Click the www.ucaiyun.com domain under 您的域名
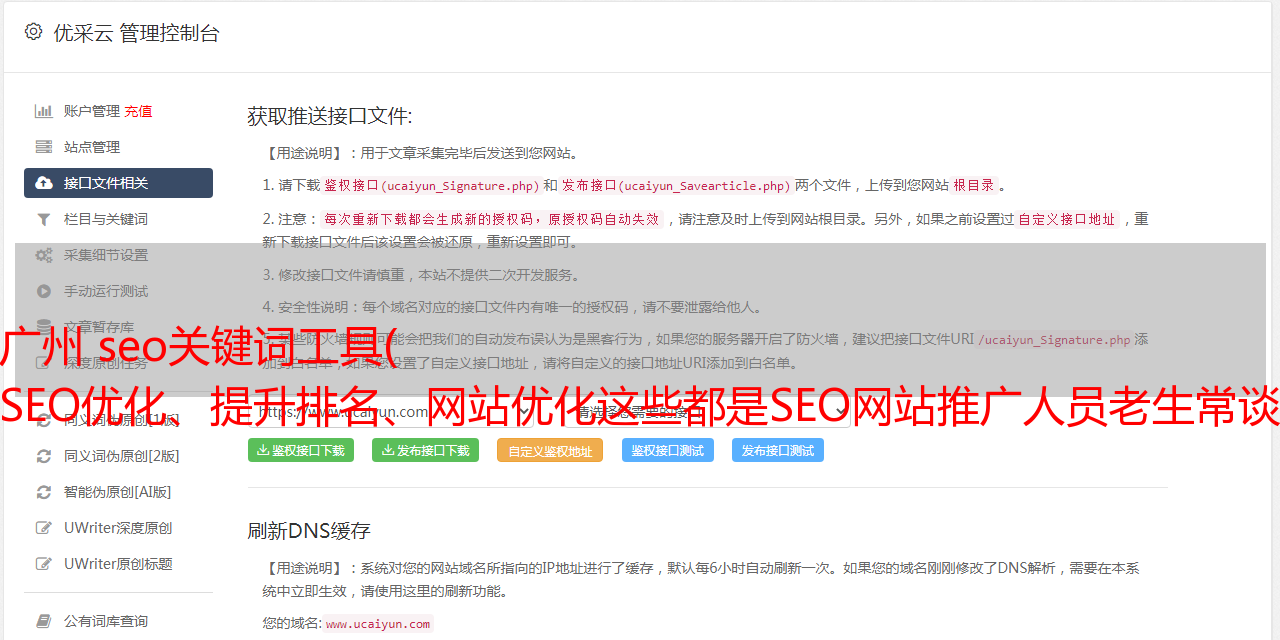Viewport: 1280px width, 640px height. pyautogui.click(x=378, y=623)
